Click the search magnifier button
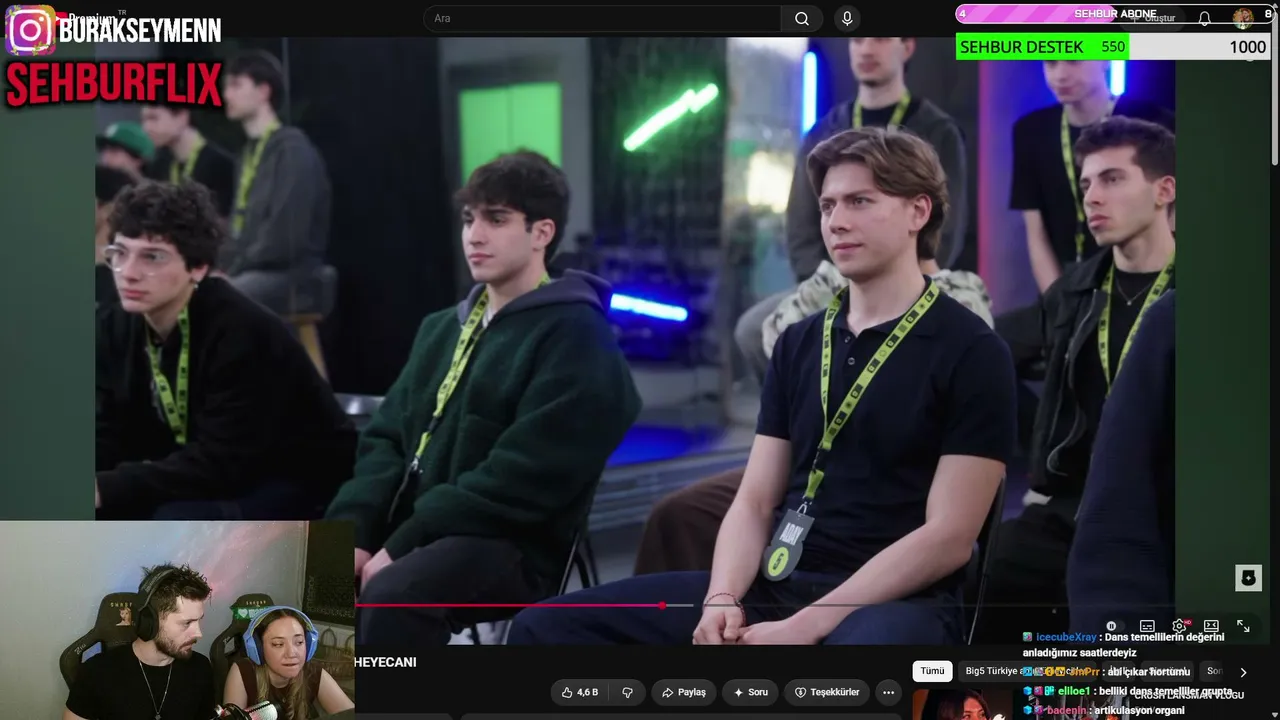Viewport: 1280px width, 720px height. 802,19
